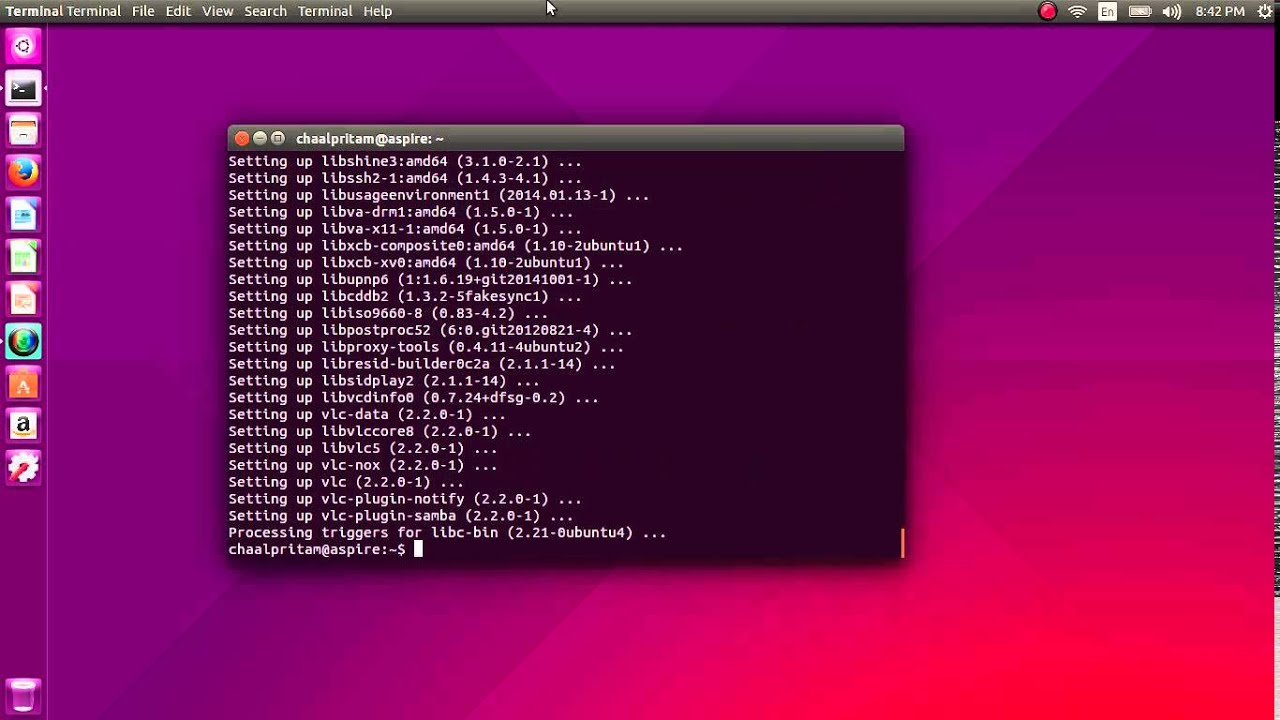Image resolution: width=1280 pixels, height=720 pixels.
Task: Open the Wi-Fi network indicator
Action: pyautogui.click(x=1077, y=11)
